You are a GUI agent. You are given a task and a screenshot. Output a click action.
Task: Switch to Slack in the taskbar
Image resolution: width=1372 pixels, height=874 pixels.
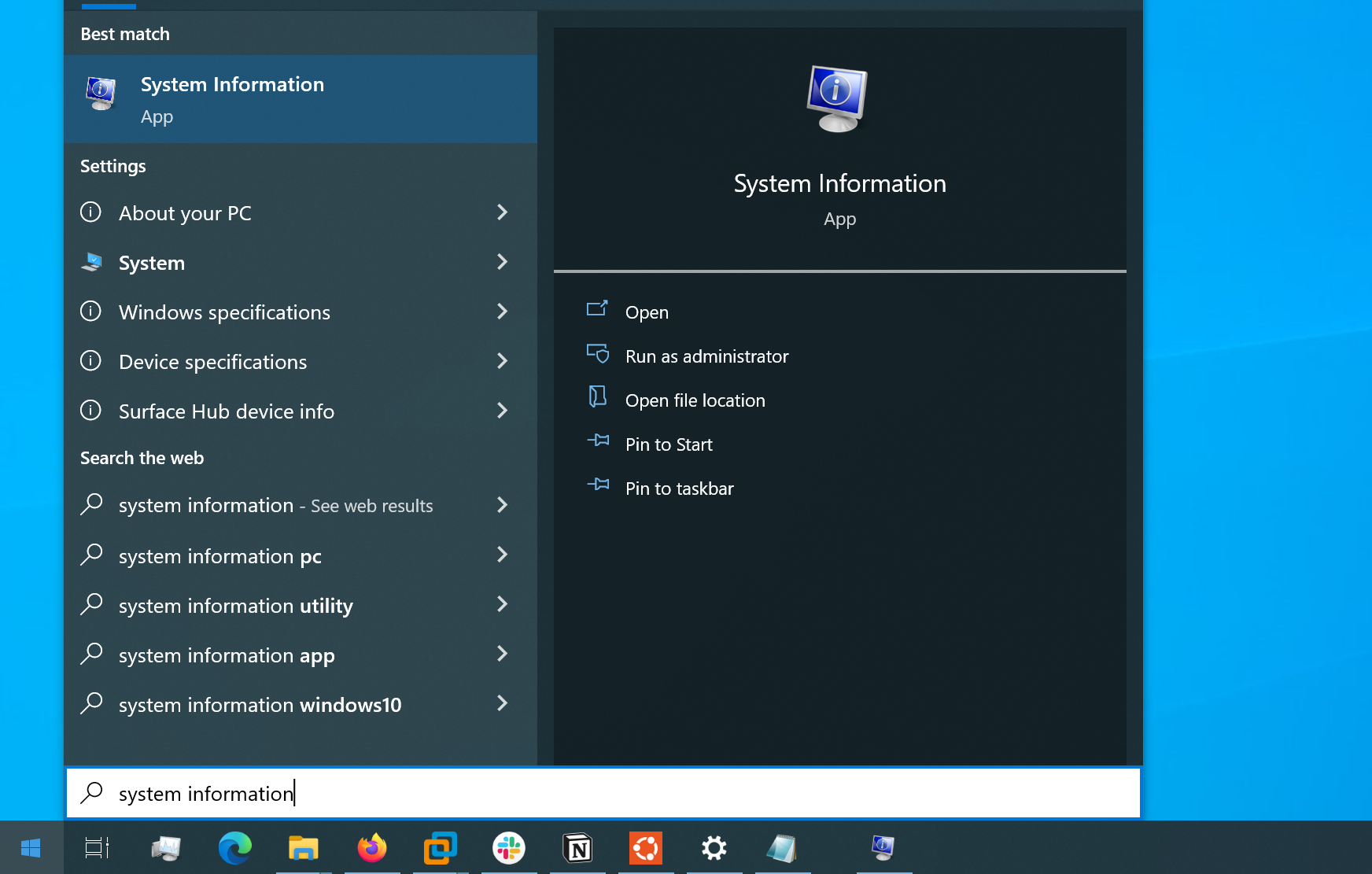click(x=509, y=847)
